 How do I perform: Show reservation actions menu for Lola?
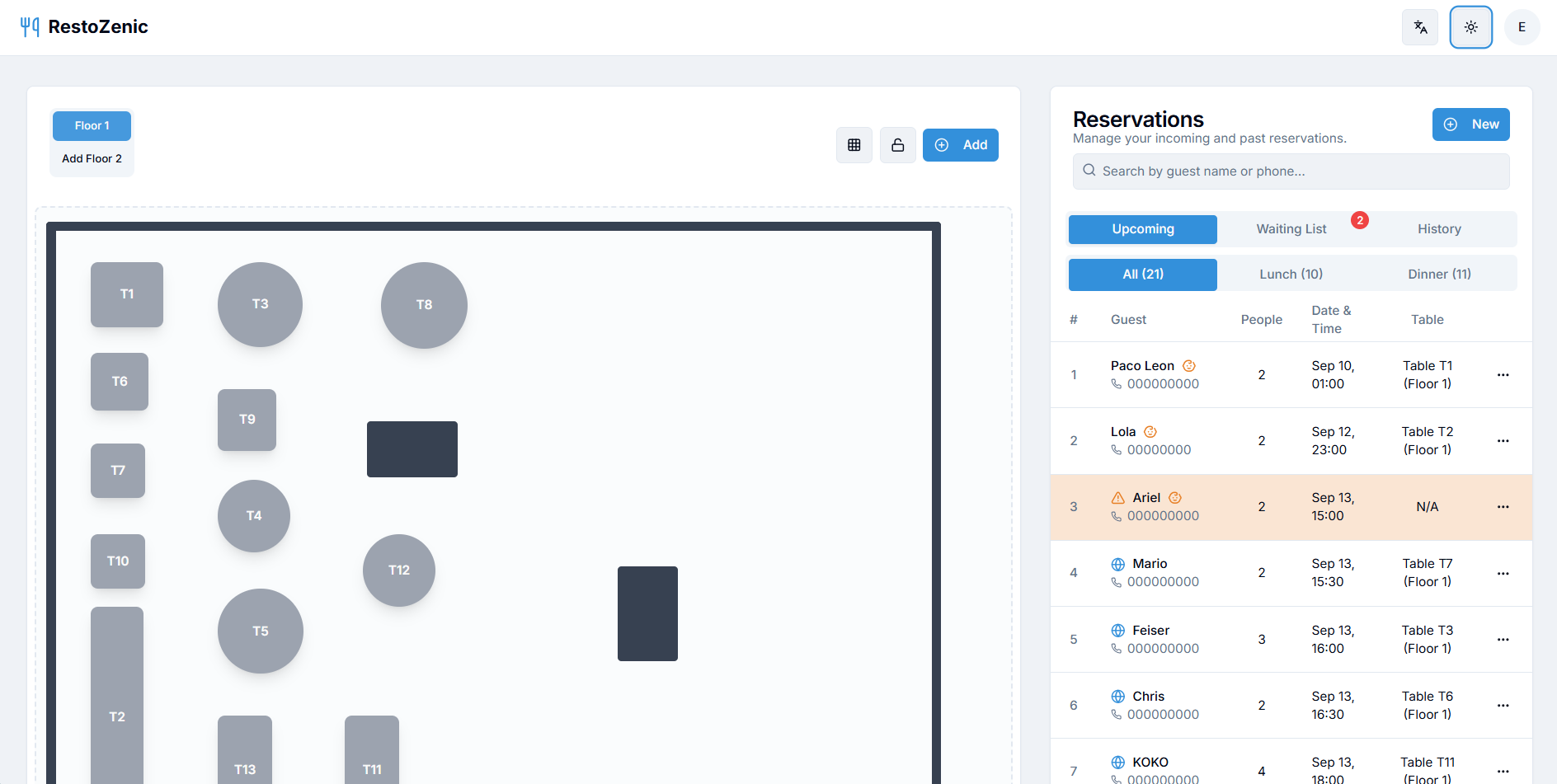[x=1503, y=441]
